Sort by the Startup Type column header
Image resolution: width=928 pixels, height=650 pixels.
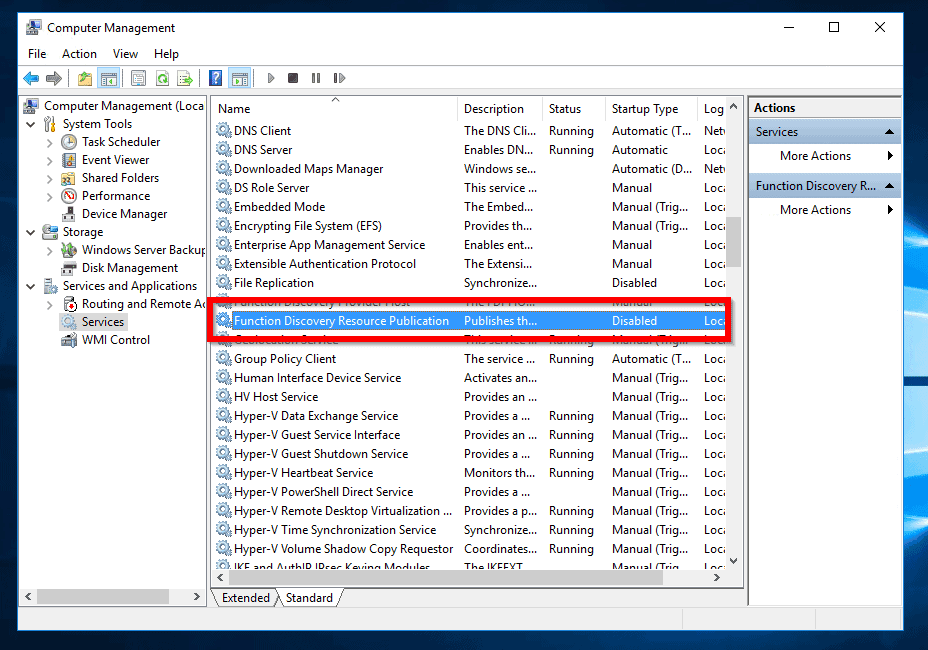pyautogui.click(x=652, y=109)
